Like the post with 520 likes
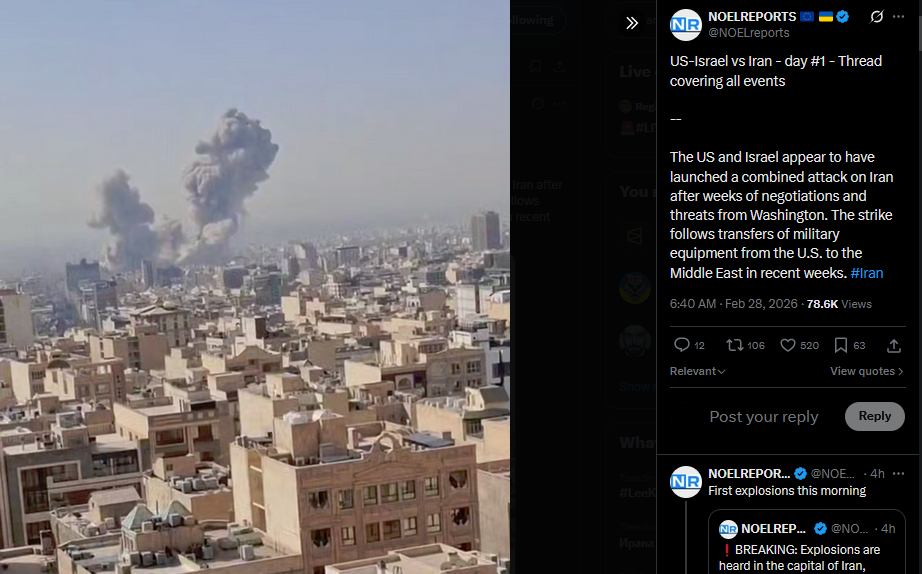This screenshot has width=922, height=574. point(799,345)
